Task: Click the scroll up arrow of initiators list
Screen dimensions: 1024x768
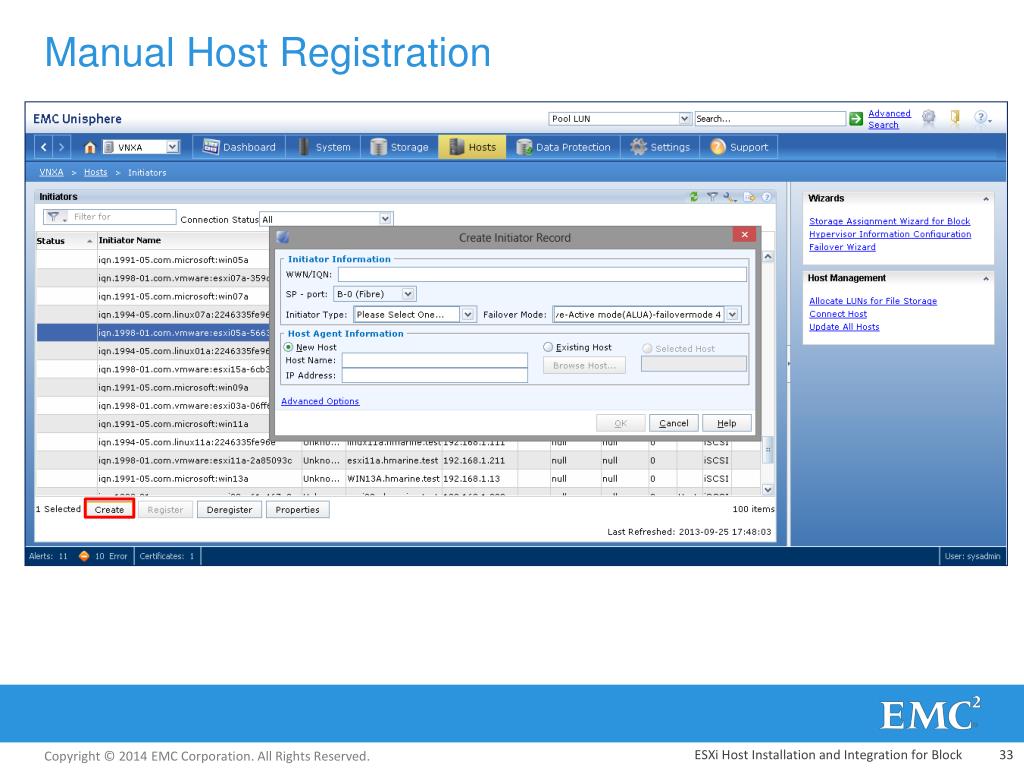Action: [x=768, y=257]
